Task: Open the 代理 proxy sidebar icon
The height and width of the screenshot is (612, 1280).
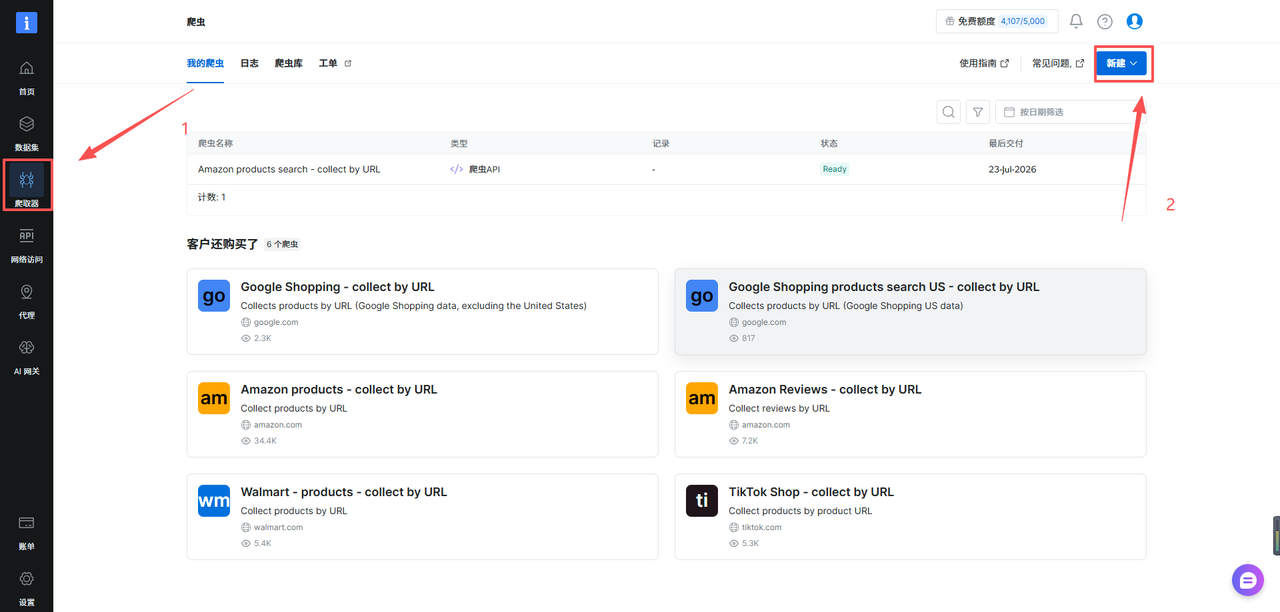Action: pos(26,292)
